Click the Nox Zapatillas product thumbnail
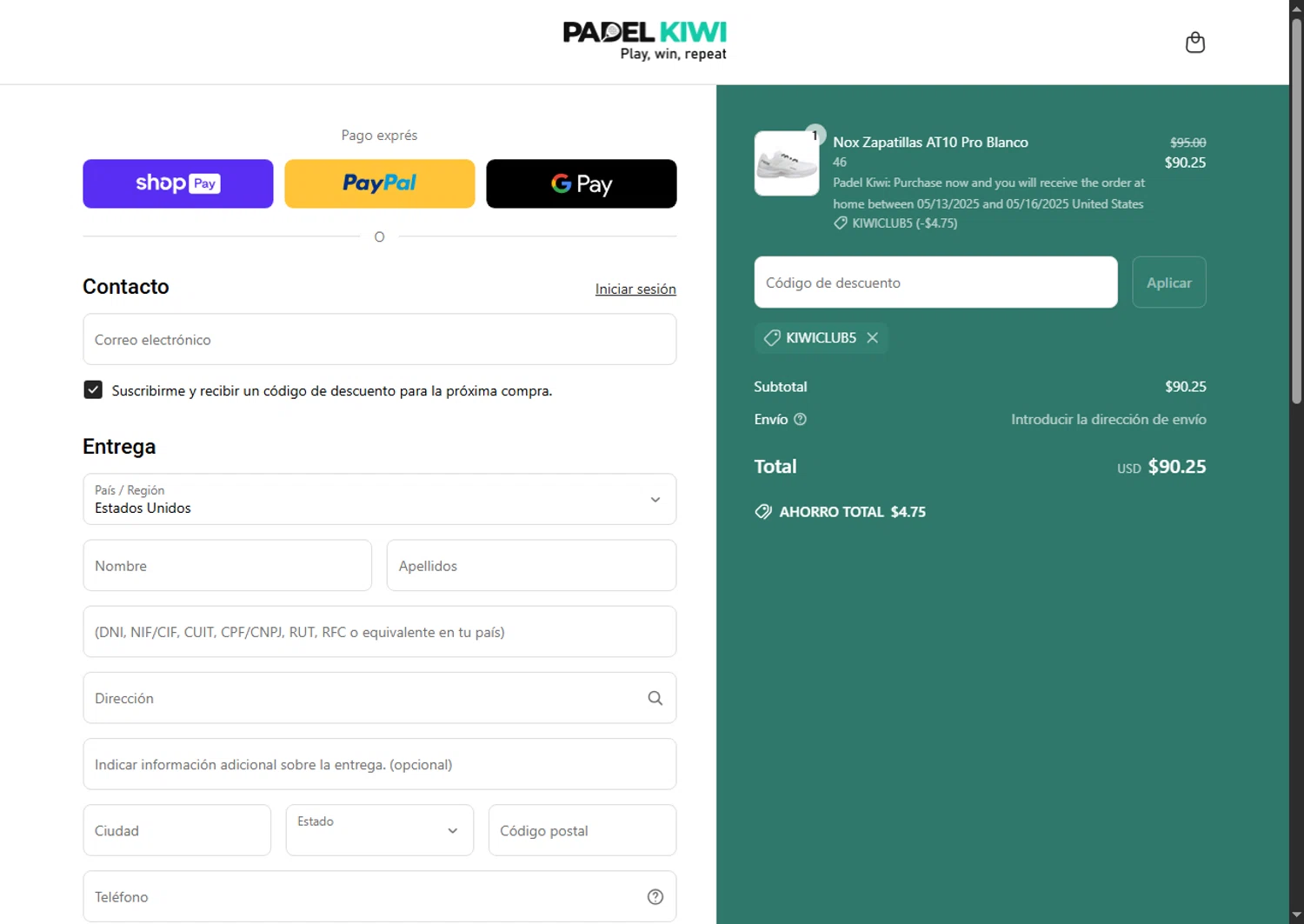Viewport: 1304px width, 924px height. (787, 163)
